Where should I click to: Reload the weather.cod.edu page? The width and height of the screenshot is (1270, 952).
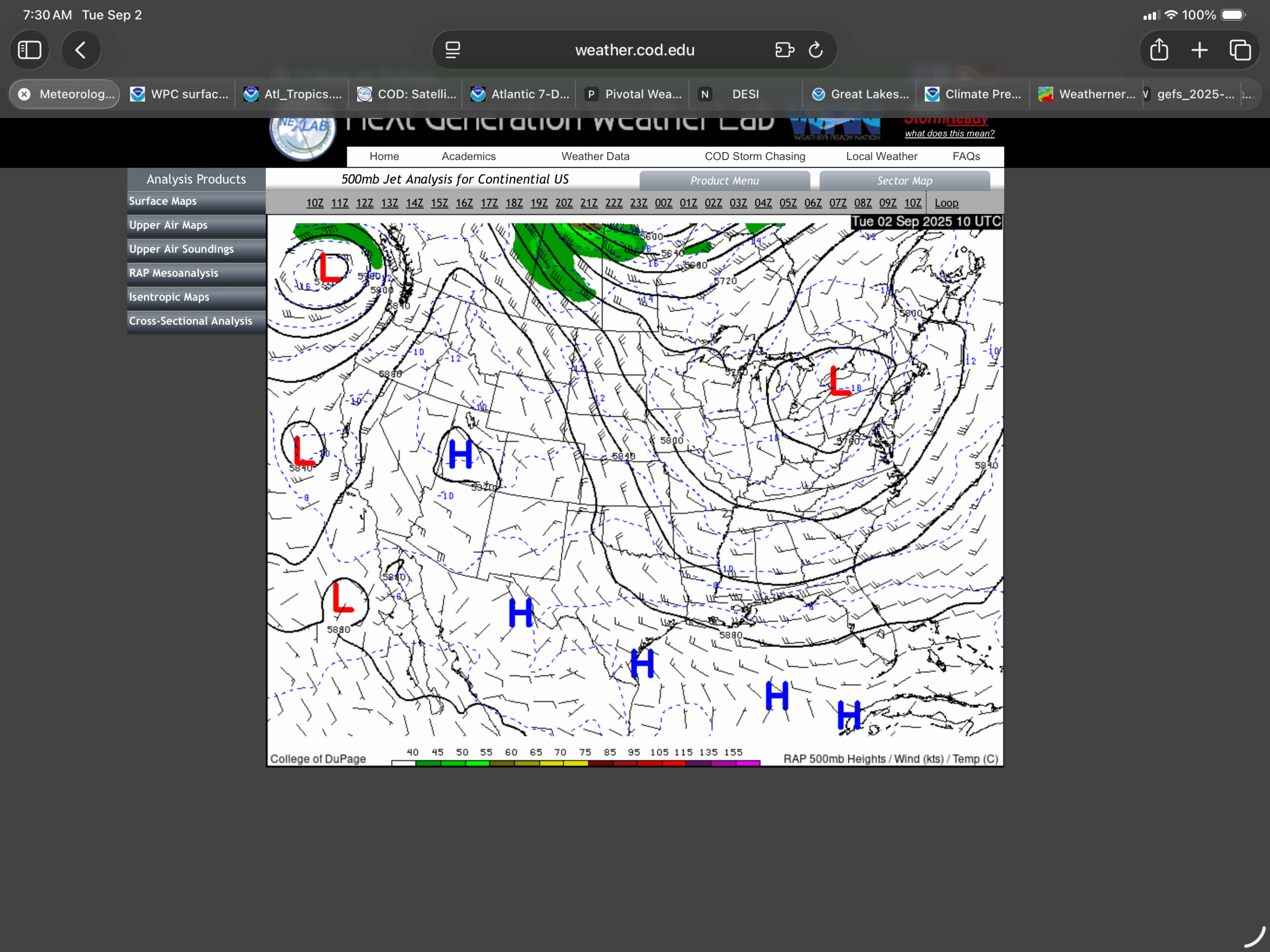[816, 50]
